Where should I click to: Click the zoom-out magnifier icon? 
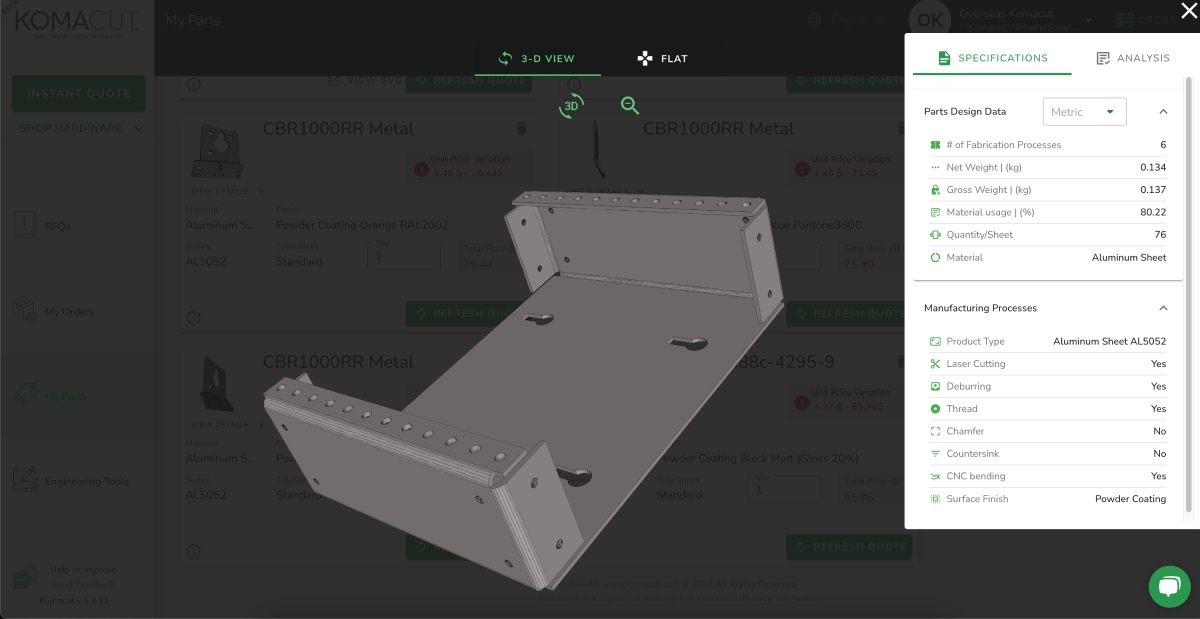[629, 105]
